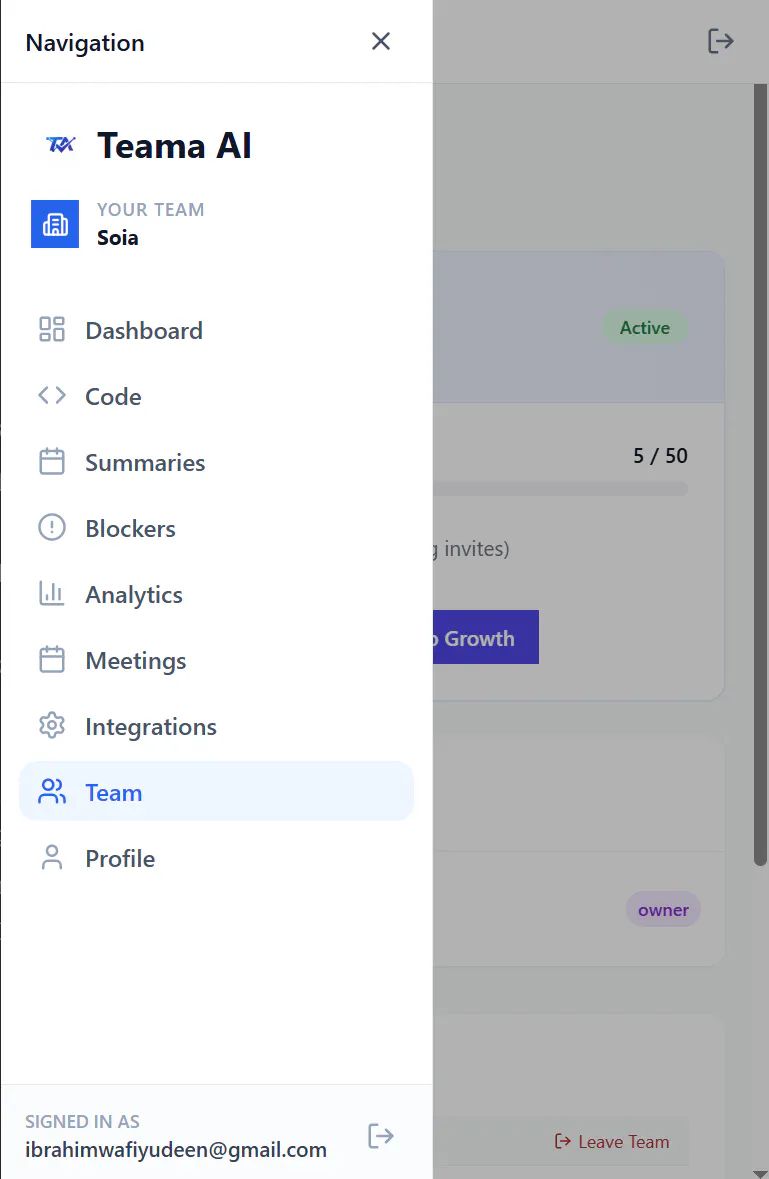Screen dimensions: 769x1179
Task: Click the 5 / 50 member count
Action: pyautogui.click(x=660, y=456)
